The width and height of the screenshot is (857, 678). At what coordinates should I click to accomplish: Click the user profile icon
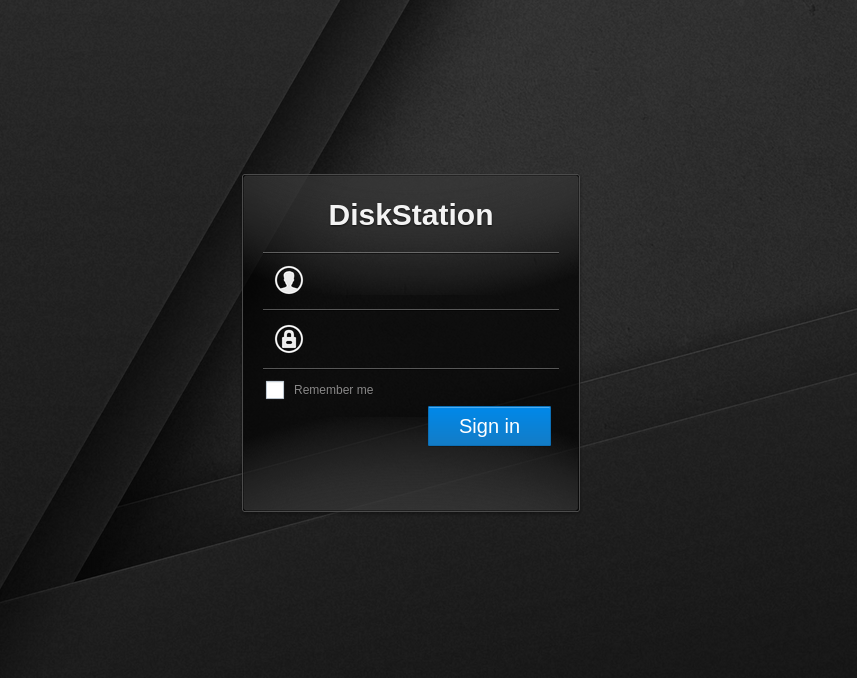(x=289, y=280)
